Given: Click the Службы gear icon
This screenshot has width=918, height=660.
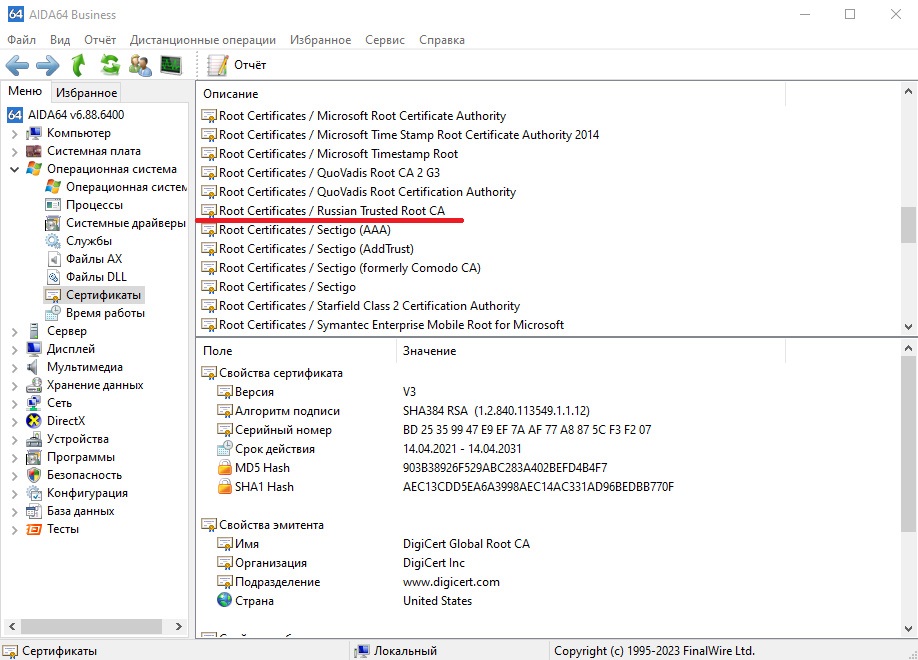Looking at the screenshot, I should [53, 241].
